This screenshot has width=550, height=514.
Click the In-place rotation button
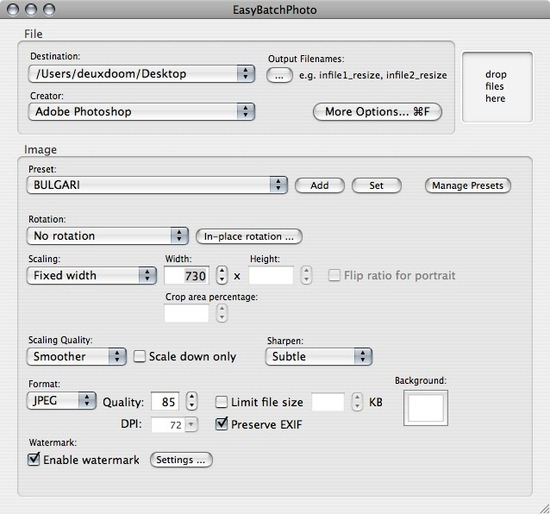pos(249,236)
